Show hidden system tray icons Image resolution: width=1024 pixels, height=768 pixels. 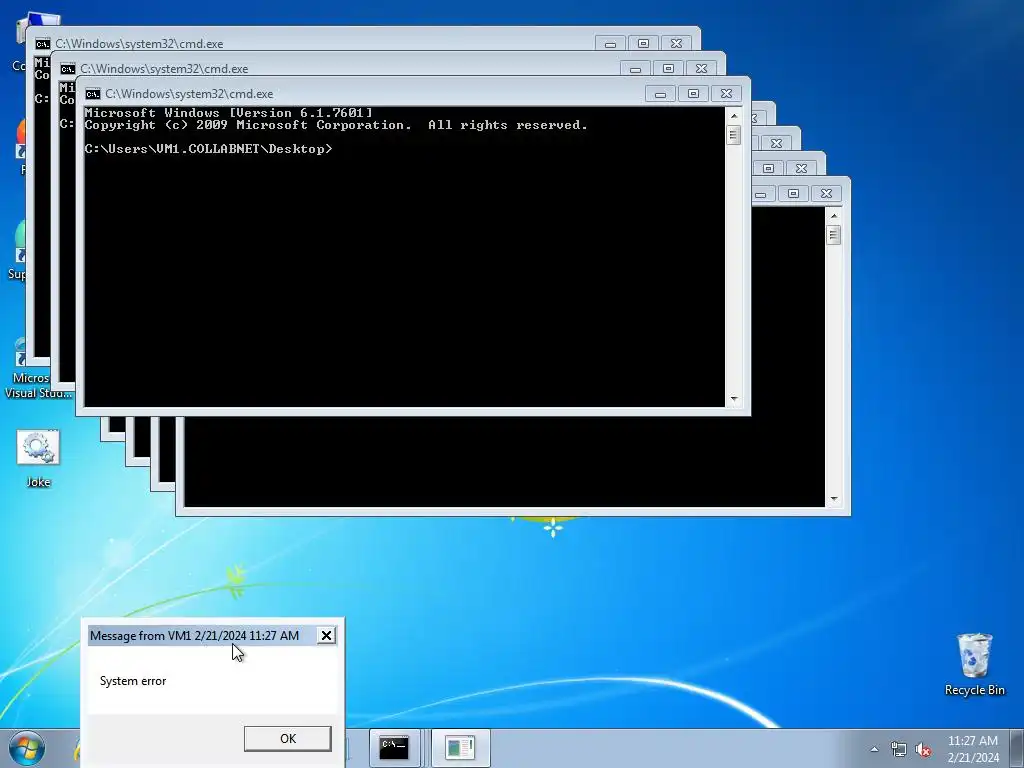[874, 749]
